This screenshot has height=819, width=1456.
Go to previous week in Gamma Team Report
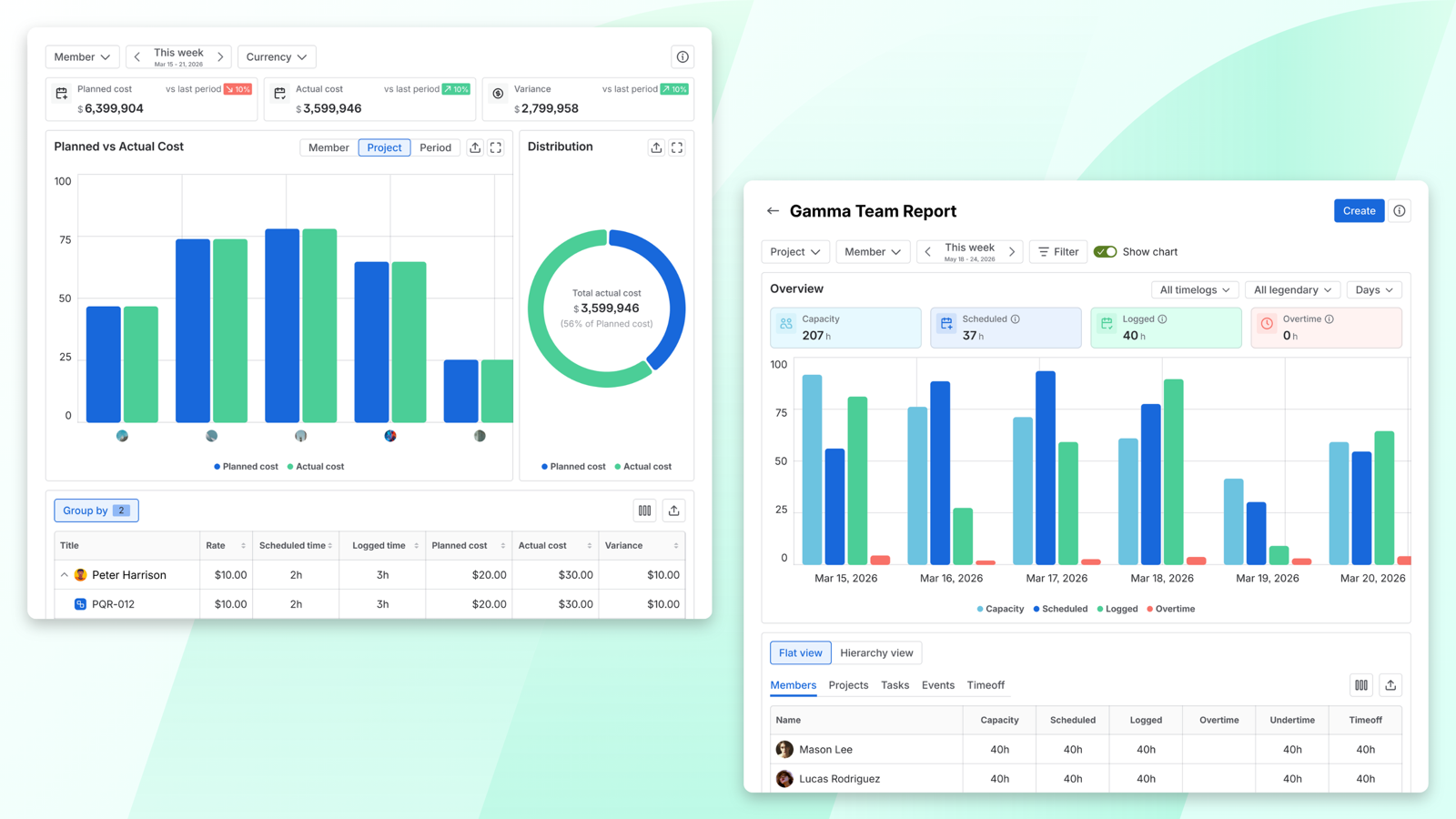927,252
